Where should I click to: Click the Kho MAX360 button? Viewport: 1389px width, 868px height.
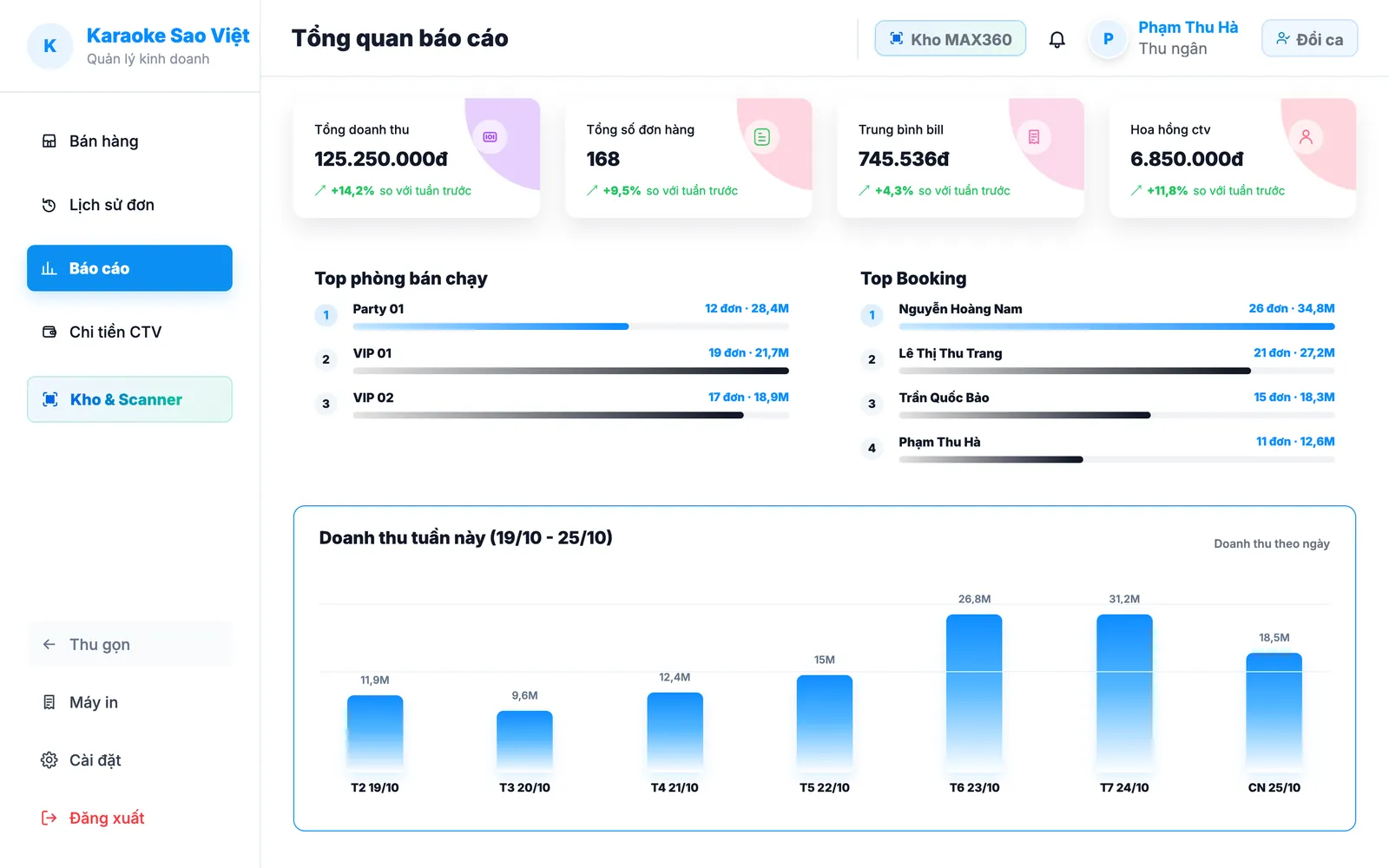tap(950, 39)
